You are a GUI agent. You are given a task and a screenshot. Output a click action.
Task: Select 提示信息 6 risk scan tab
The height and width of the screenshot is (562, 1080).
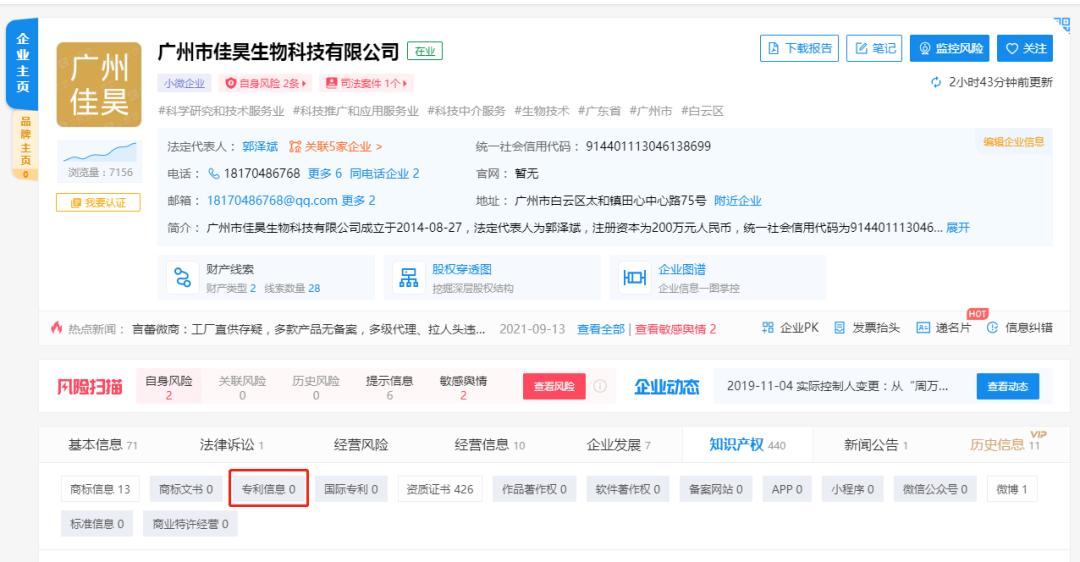coord(389,387)
